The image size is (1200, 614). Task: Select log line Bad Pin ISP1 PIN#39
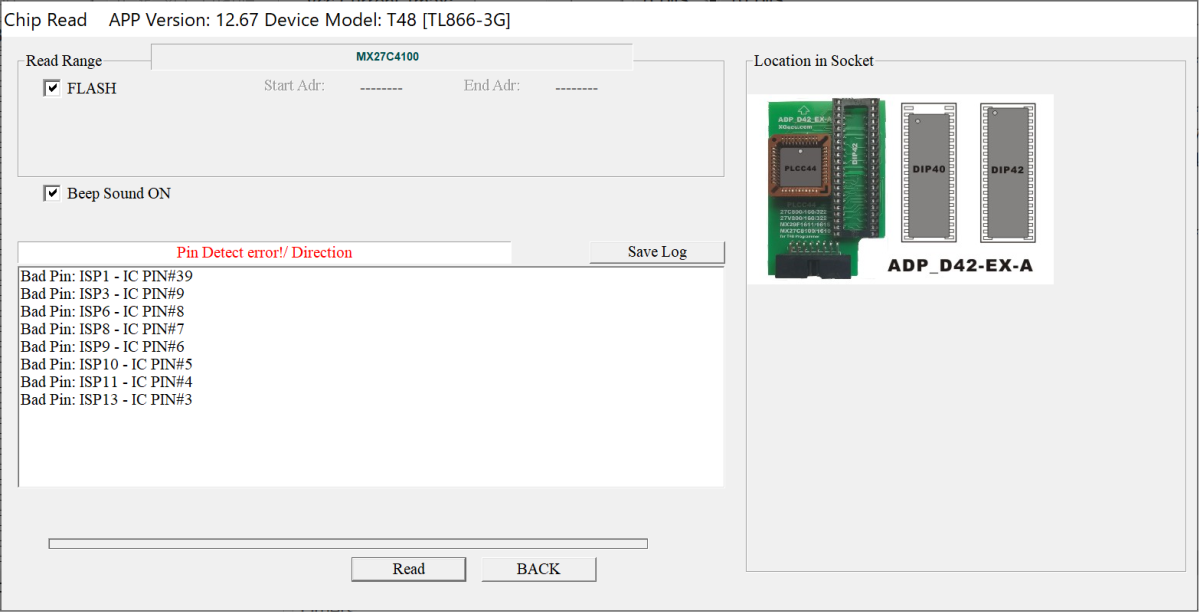[x=107, y=276]
